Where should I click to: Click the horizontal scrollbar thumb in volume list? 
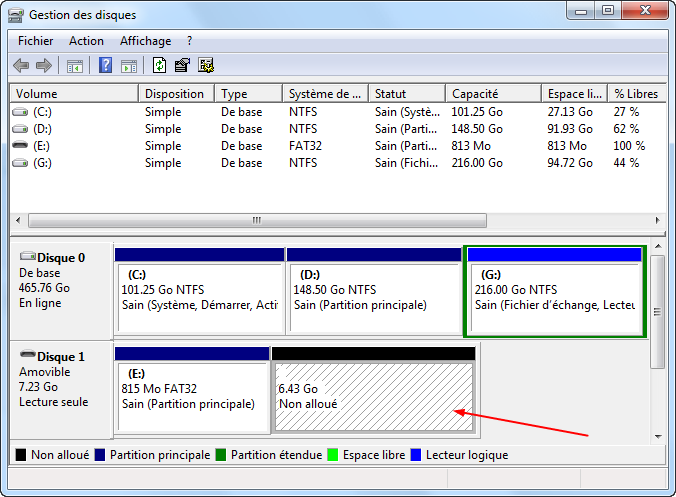(257, 220)
